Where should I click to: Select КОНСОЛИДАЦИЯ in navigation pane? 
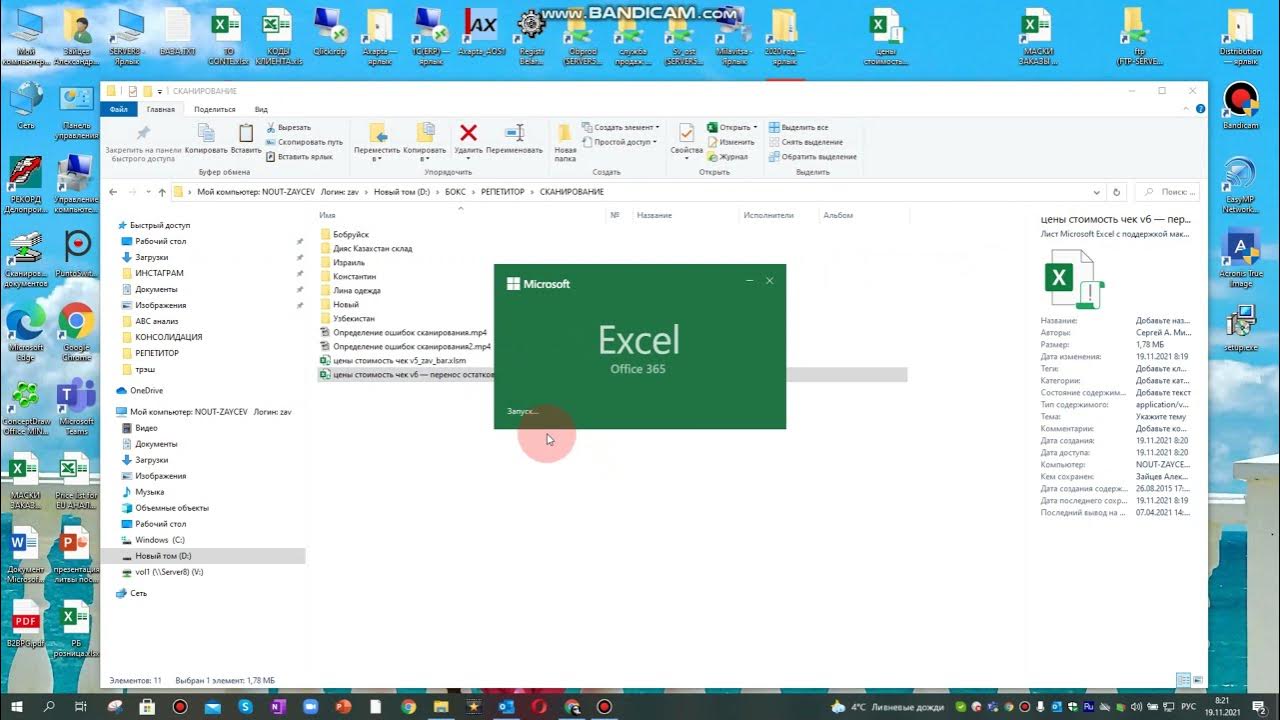point(168,337)
